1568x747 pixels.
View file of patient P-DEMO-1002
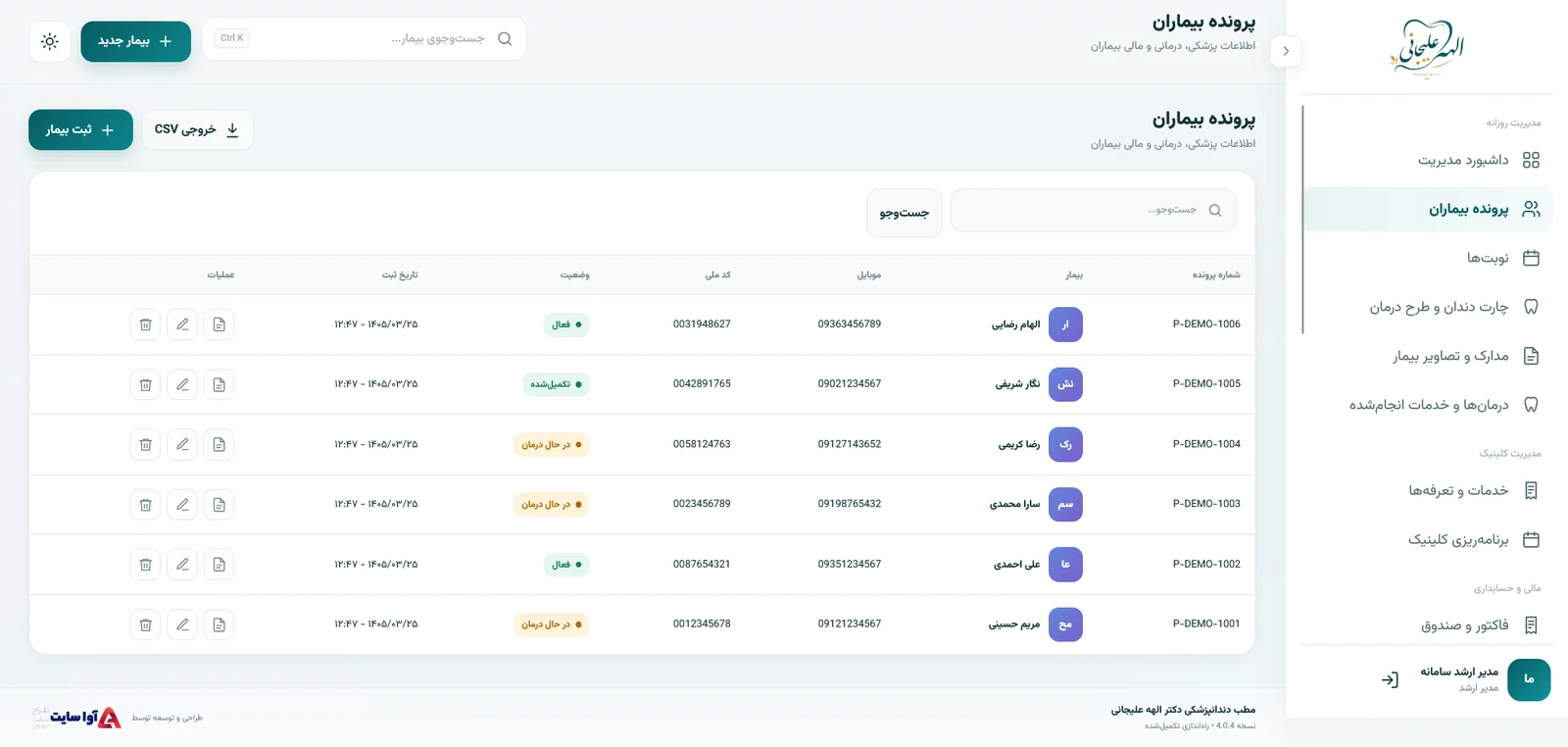[219, 565]
